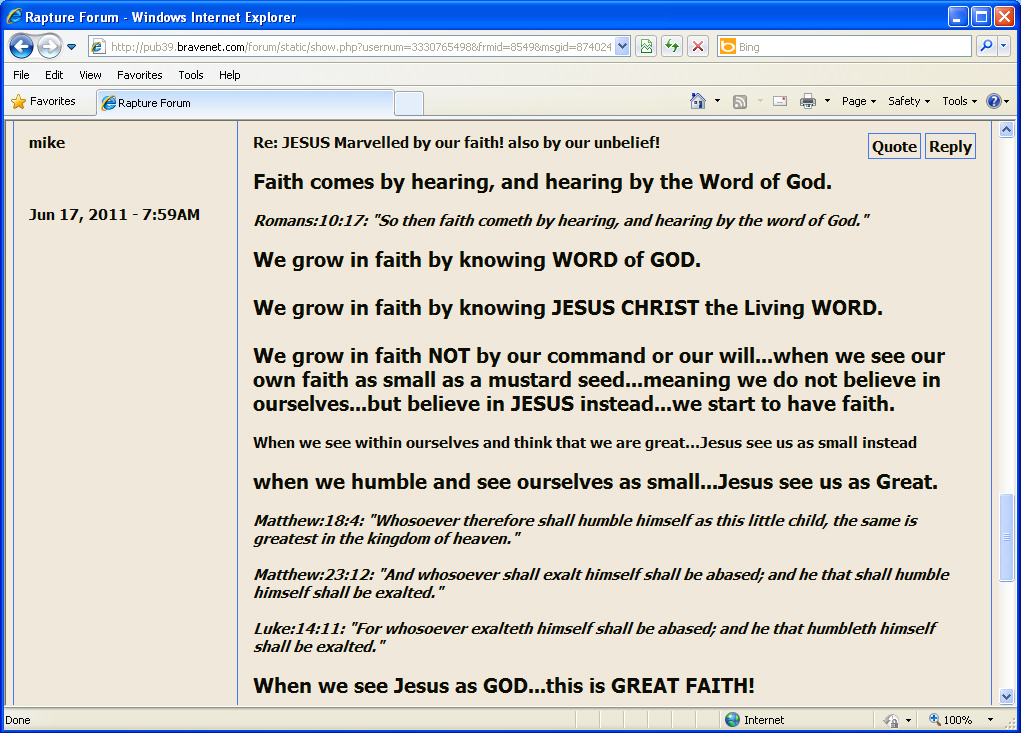
Task: Open the View menu
Action: [x=91, y=75]
